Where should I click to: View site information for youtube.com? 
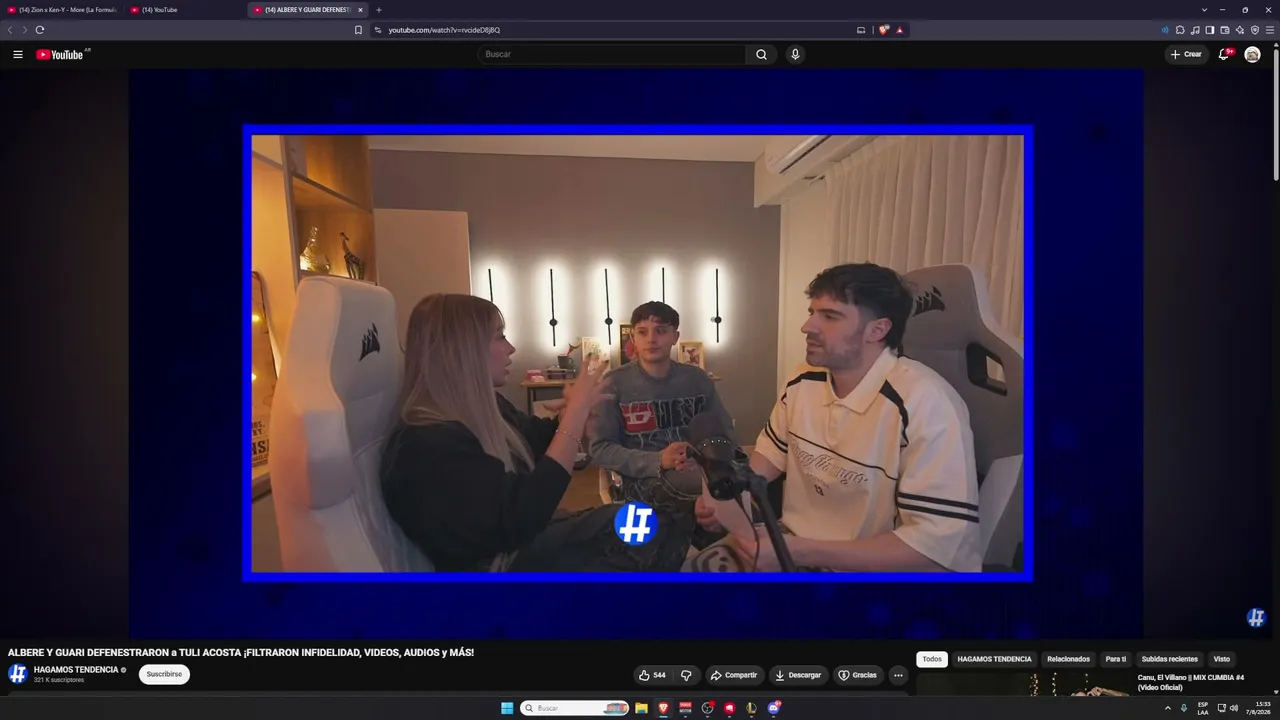point(378,30)
